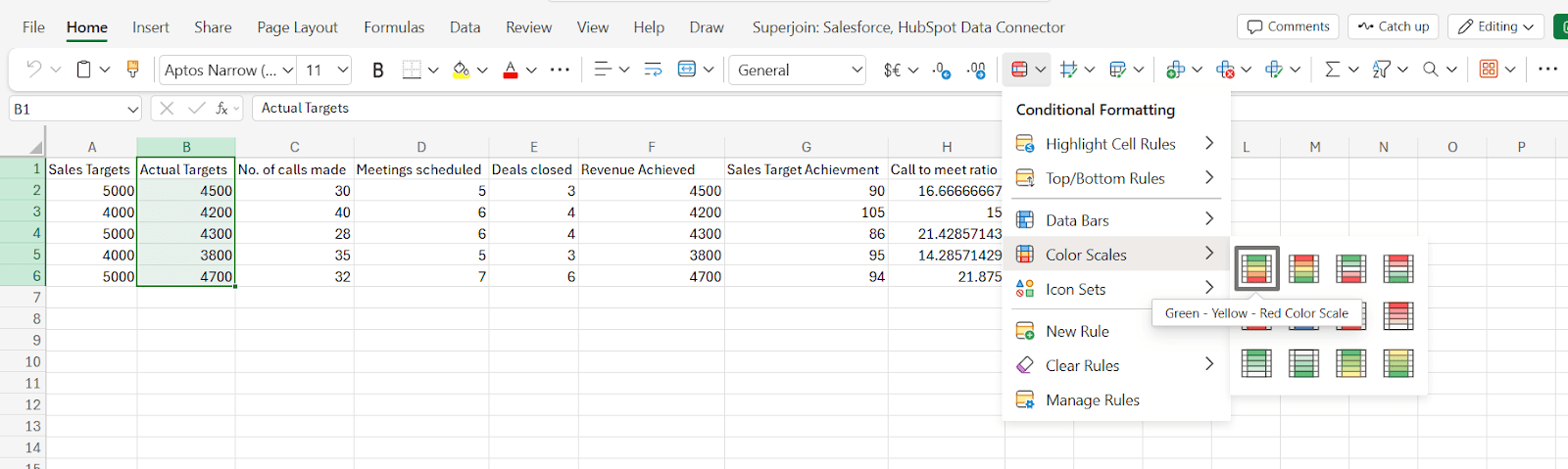This screenshot has width=1568, height=469.
Task: Click the Paste clipboard icon
Action: click(84, 70)
